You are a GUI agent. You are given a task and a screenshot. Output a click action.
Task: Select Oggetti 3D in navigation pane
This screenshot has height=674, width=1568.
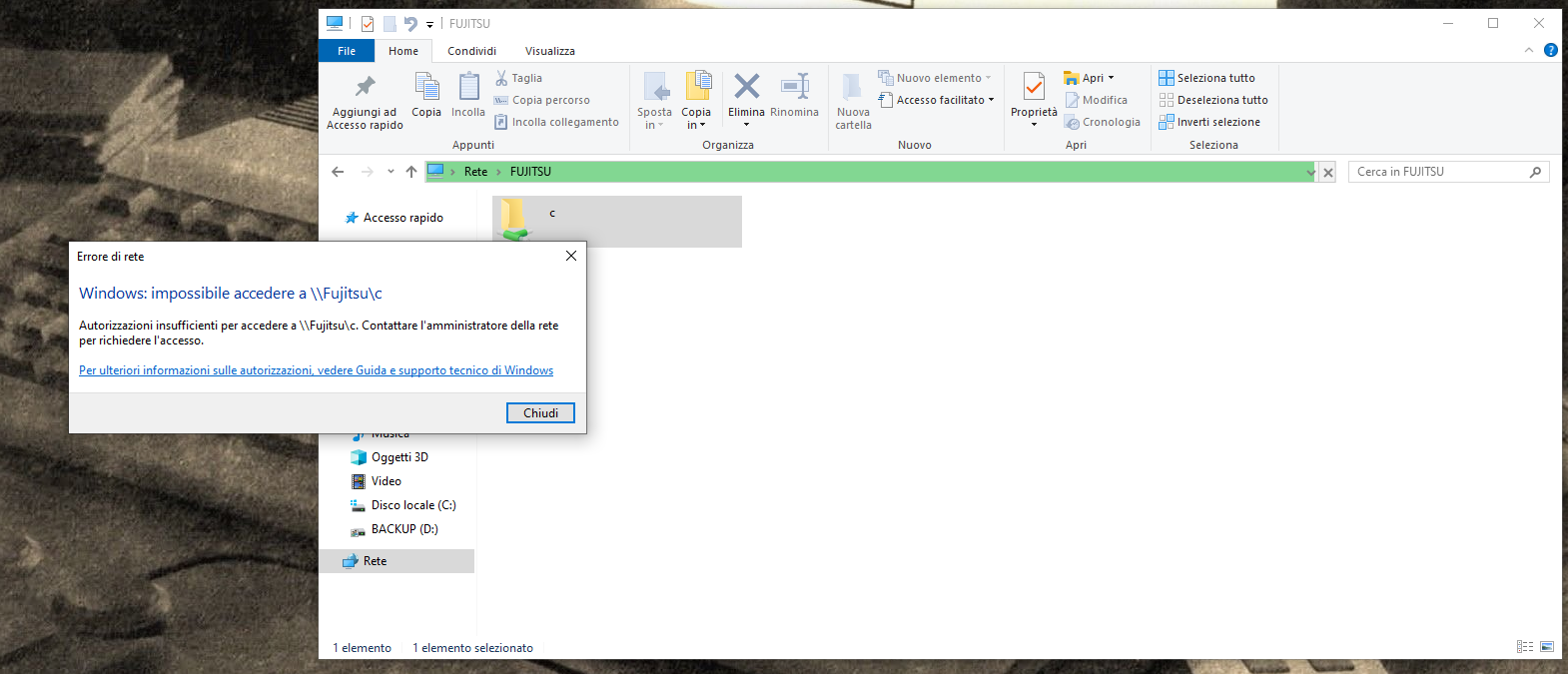[398, 457]
